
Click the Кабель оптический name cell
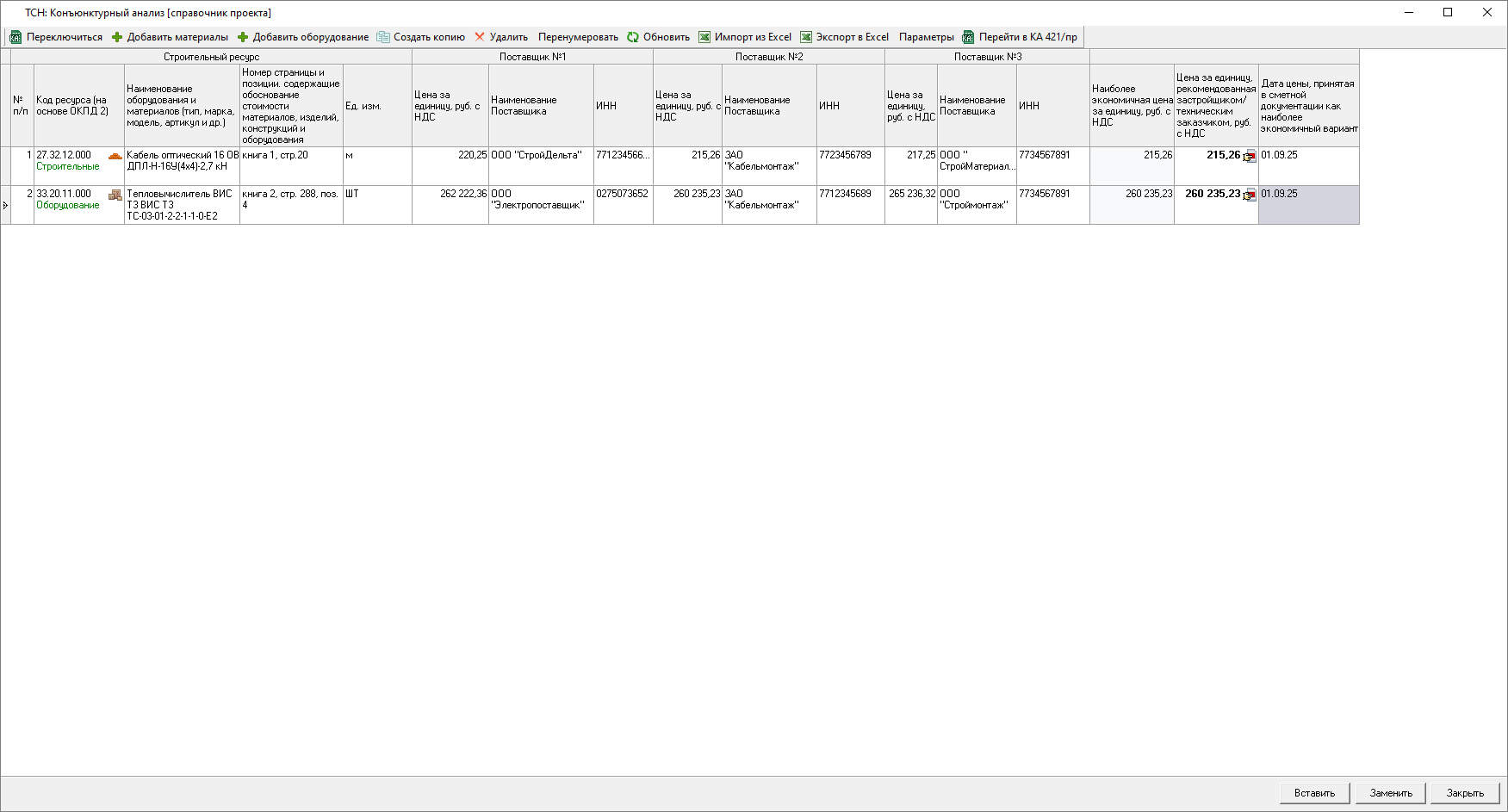(x=182, y=165)
